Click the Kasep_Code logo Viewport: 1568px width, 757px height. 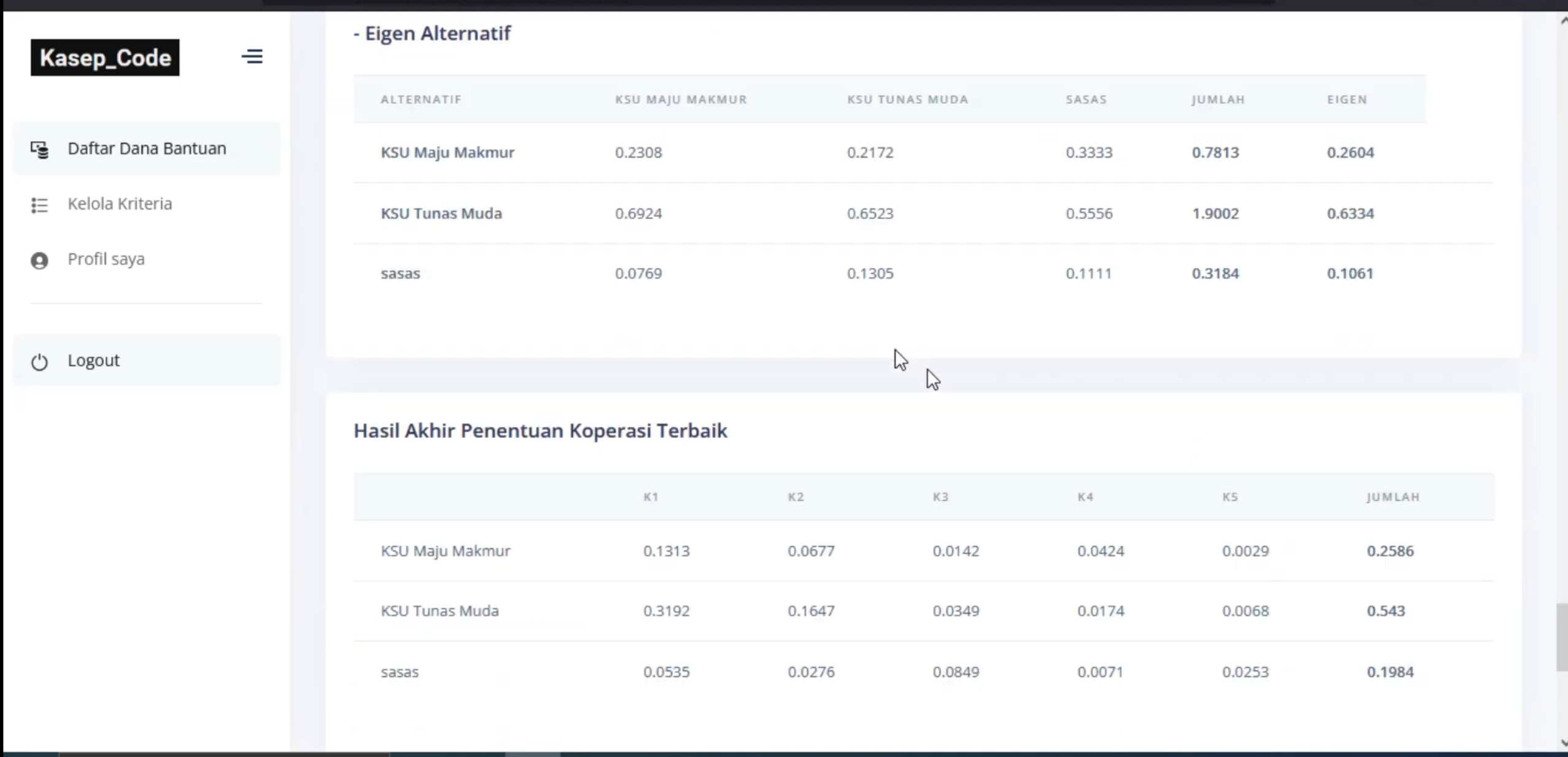point(105,58)
